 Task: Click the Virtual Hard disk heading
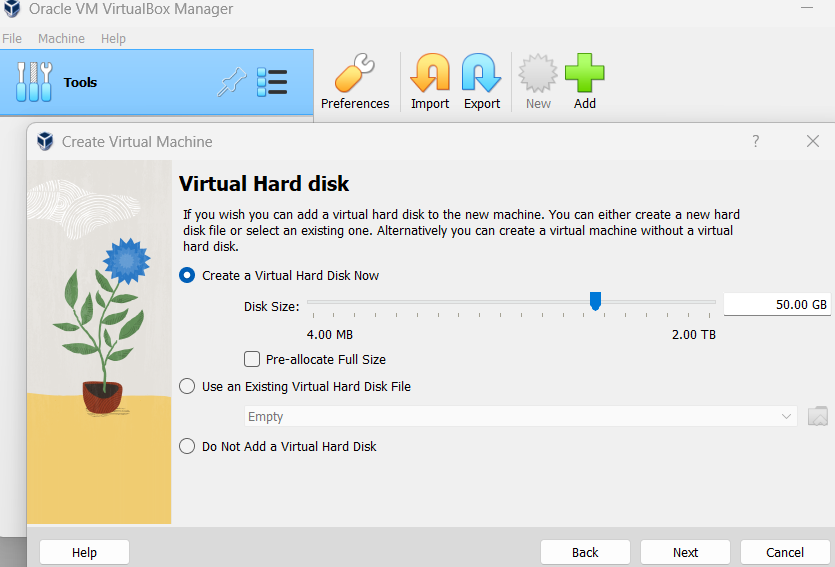coord(264,184)
